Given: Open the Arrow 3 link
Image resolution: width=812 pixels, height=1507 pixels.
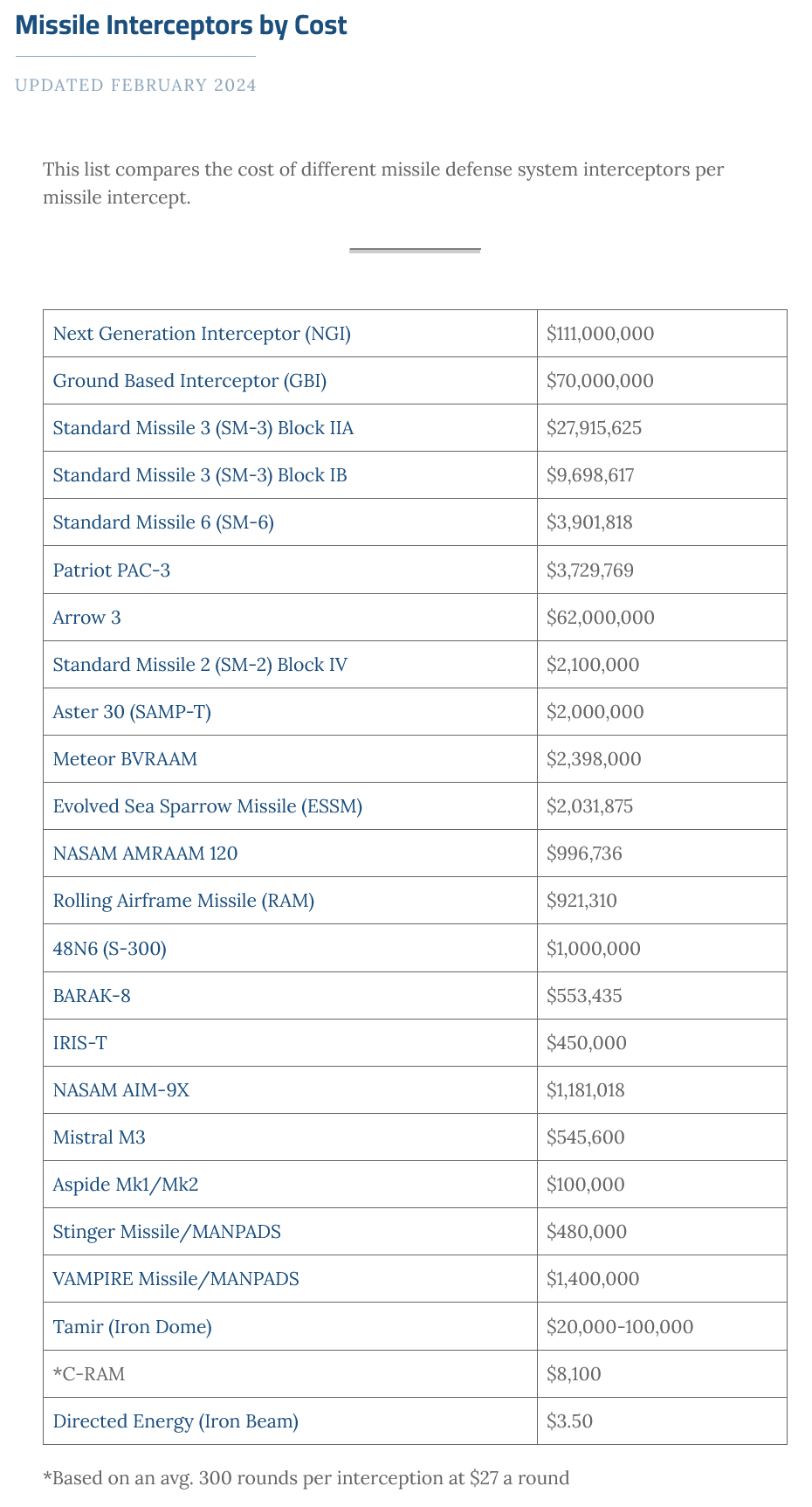Looking at the screenshot, I should 87,618.
